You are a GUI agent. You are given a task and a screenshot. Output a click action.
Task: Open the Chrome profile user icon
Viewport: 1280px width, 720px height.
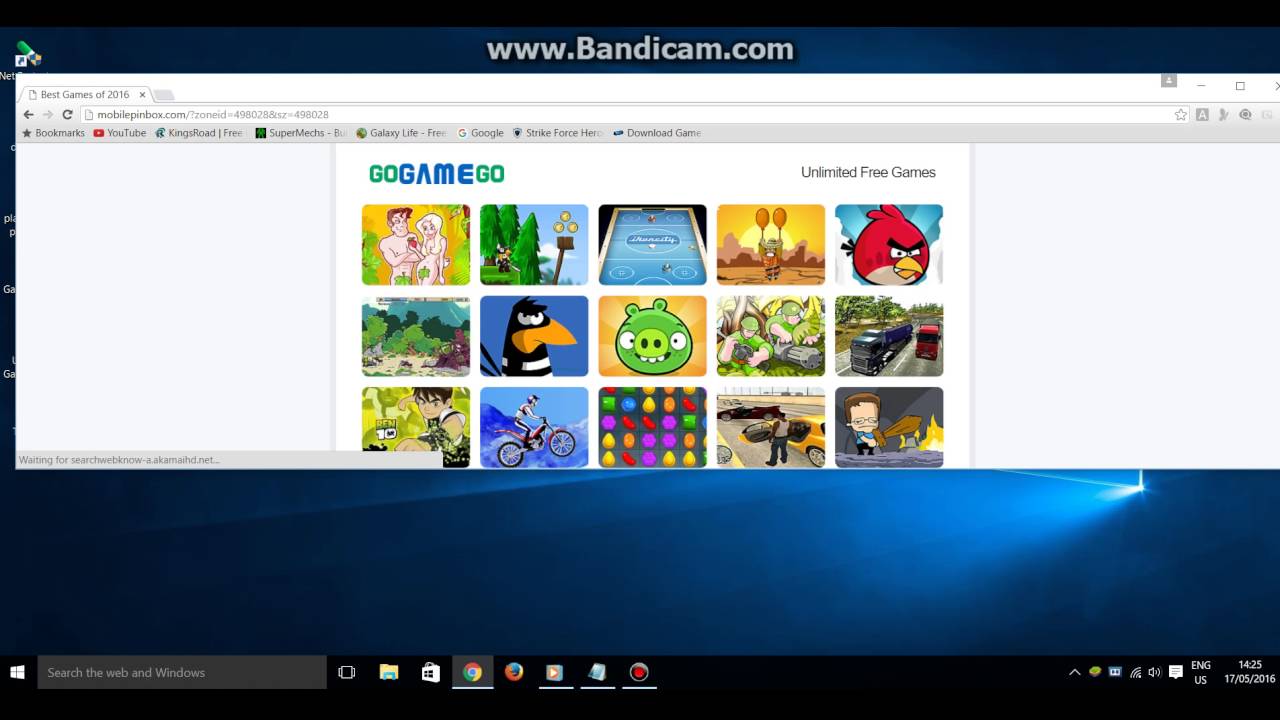click(1168, 80)
